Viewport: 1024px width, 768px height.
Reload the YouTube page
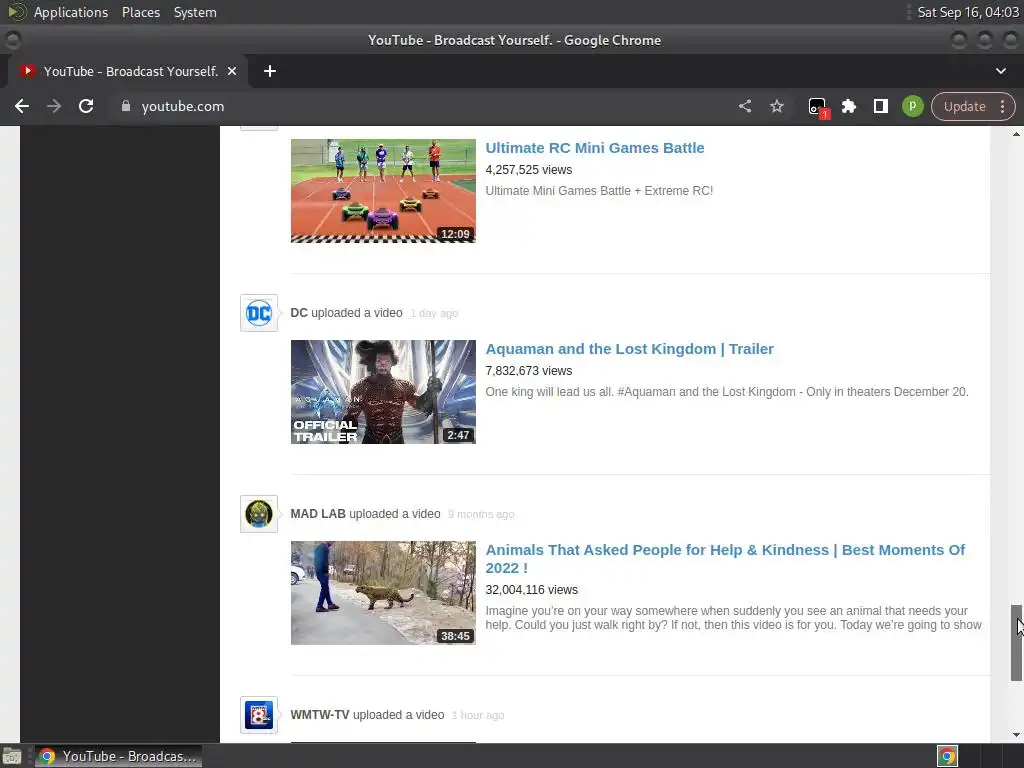point(86,106)
